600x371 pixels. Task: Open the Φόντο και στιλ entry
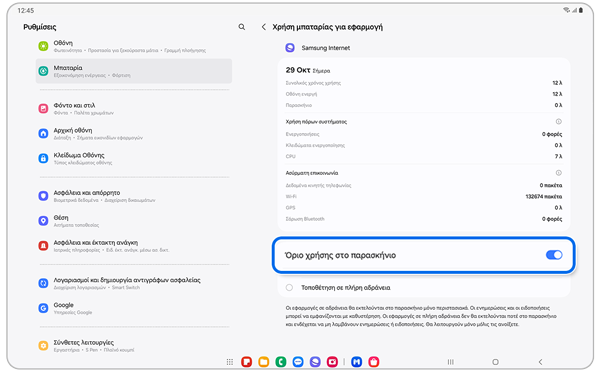[134, 109]
